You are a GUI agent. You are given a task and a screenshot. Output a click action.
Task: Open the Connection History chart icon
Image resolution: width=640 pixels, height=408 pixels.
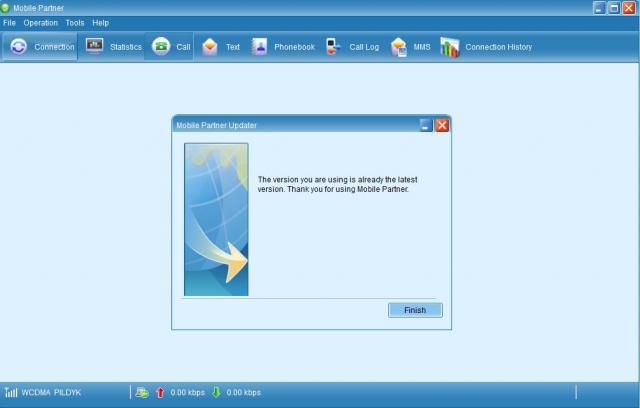point(450,47)
